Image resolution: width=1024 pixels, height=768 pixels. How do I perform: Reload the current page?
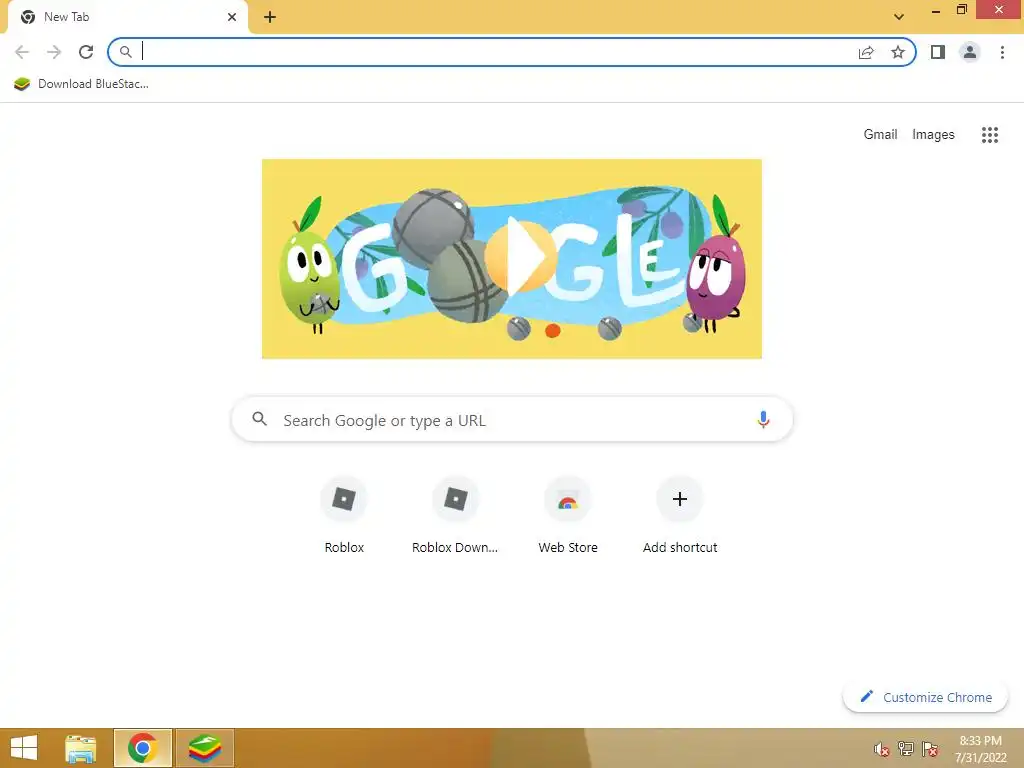coord(86,52)
